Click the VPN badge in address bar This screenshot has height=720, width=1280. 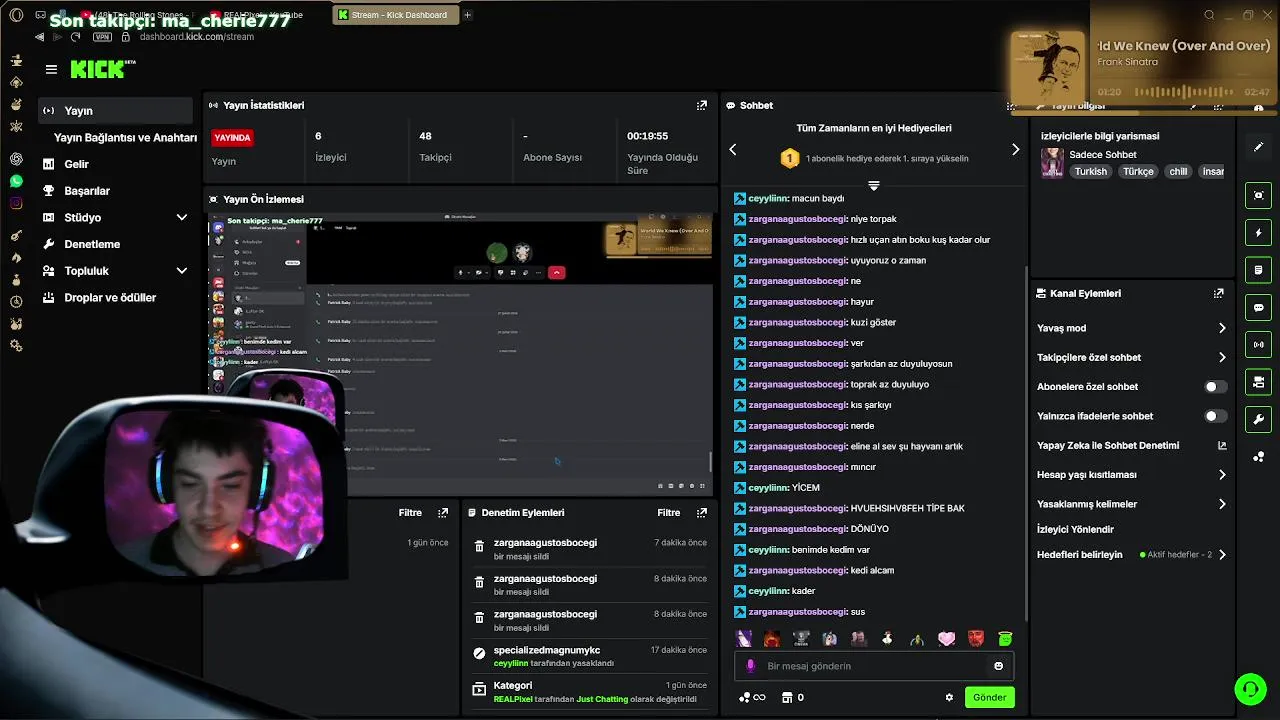102,37
